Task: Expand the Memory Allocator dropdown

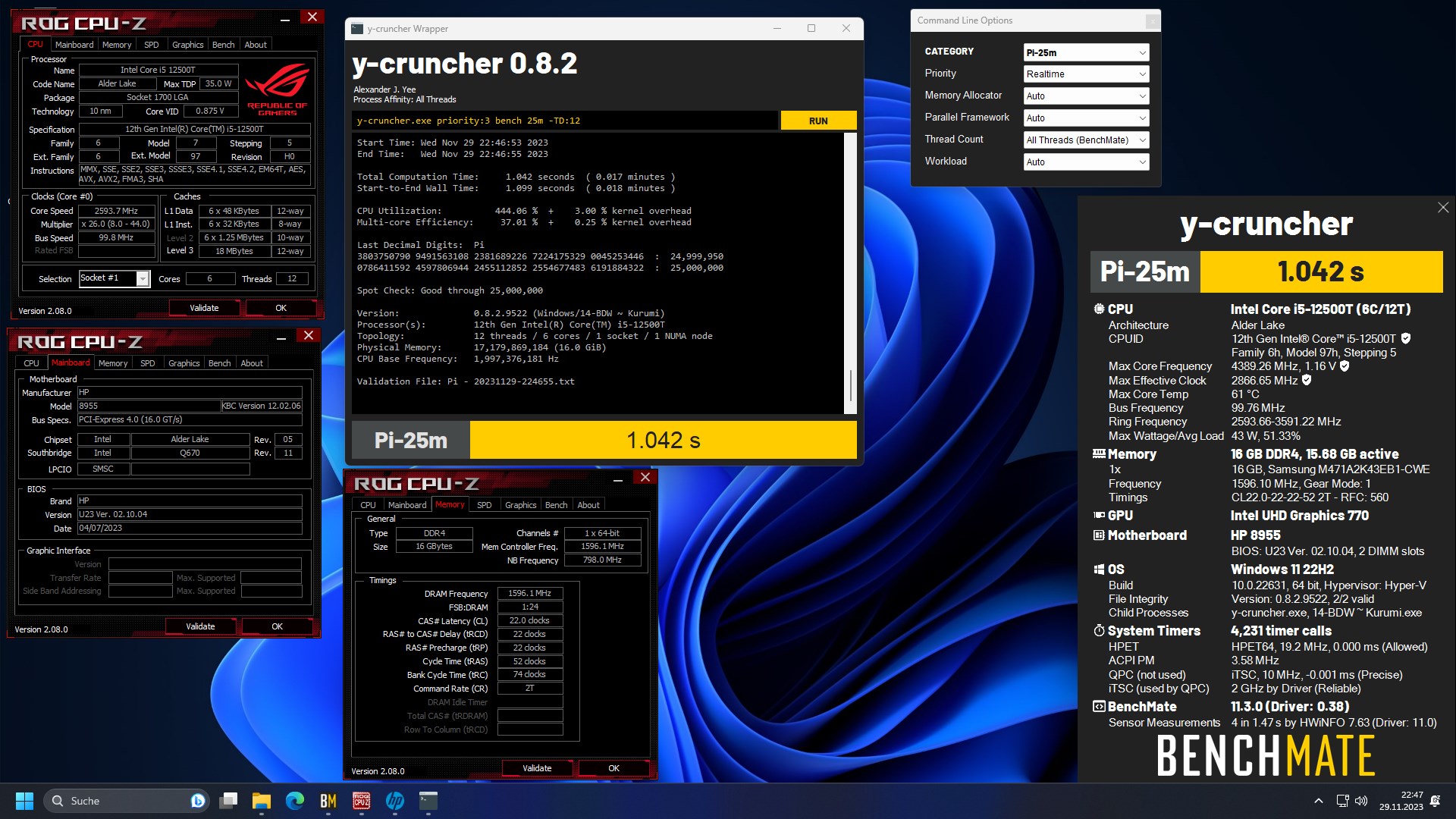Action: pos(1086,96)
